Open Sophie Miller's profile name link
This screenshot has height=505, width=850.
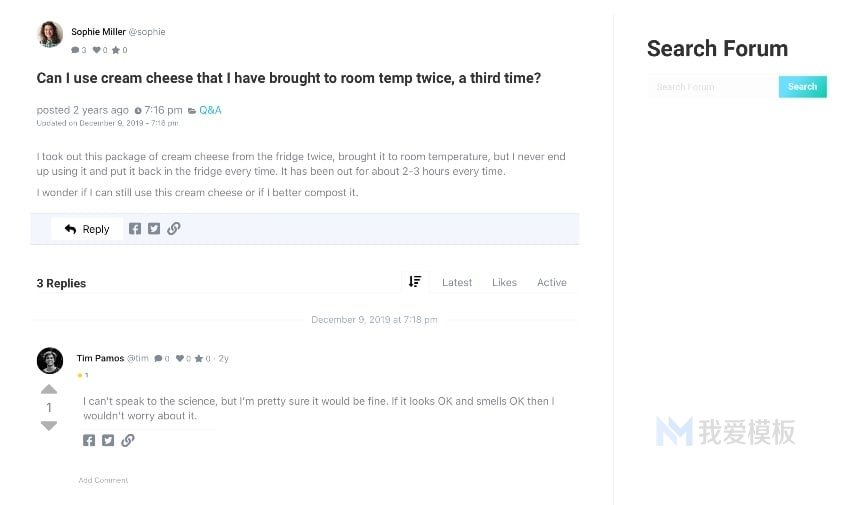(x=98, y=32)
